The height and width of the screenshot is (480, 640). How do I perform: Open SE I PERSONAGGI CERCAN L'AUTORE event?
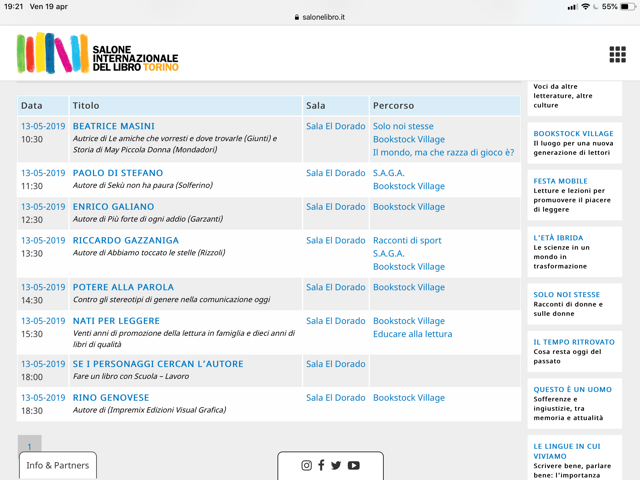[x=158, y=364]
